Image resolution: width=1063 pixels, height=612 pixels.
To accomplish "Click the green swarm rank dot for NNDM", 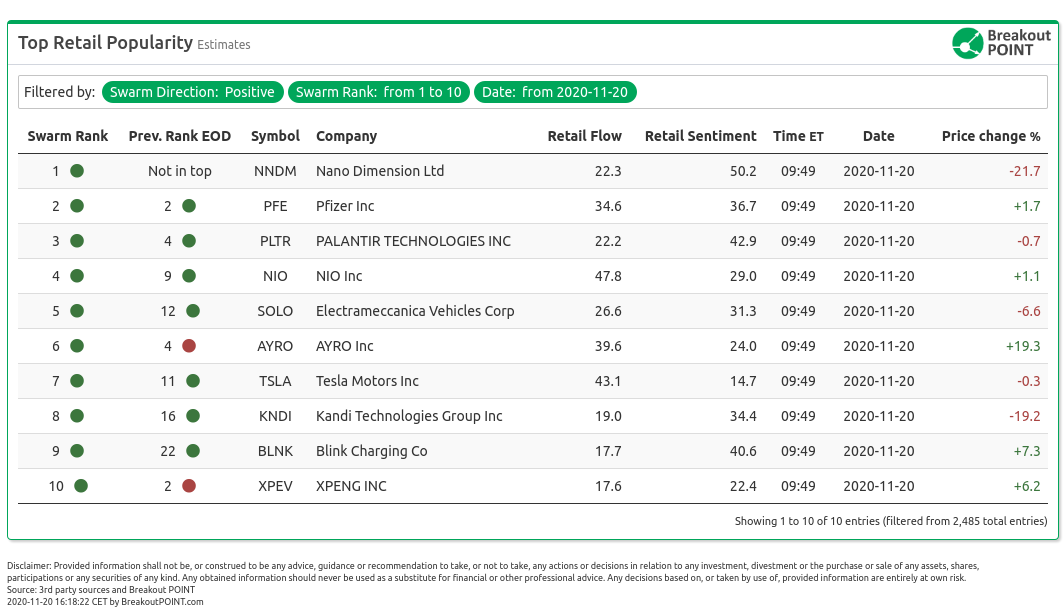I will pyautogui.click(x=77, y=171).
